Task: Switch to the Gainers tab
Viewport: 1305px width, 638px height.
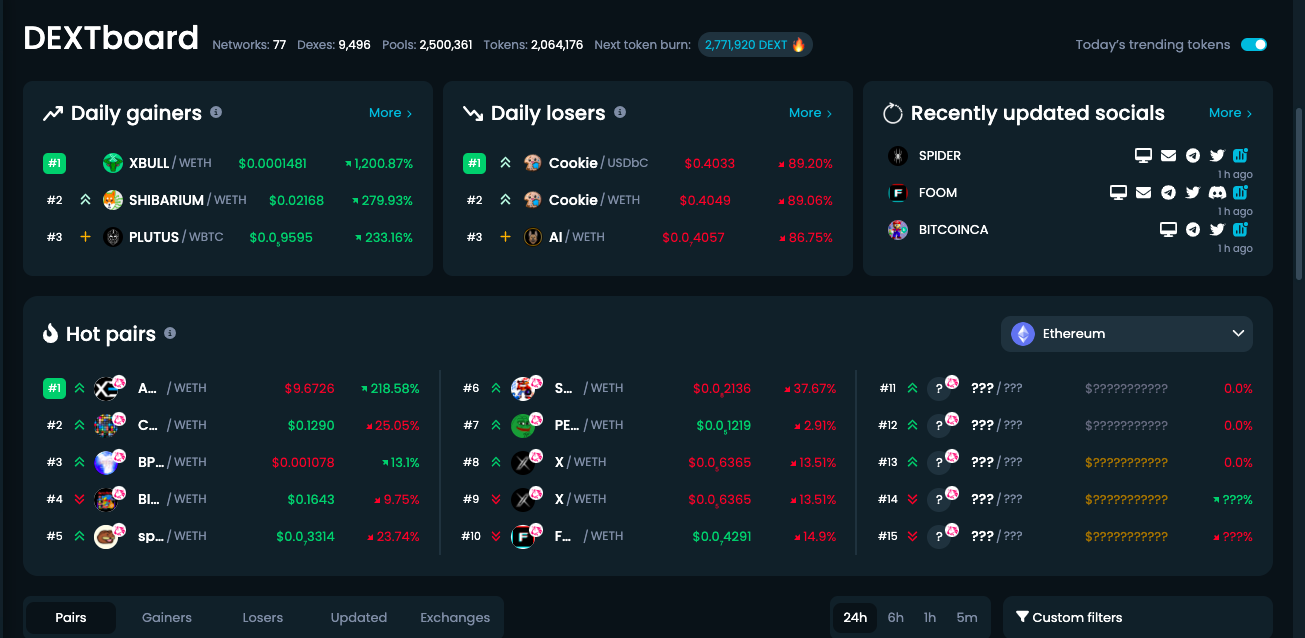Action: click(x=167, y=618)
